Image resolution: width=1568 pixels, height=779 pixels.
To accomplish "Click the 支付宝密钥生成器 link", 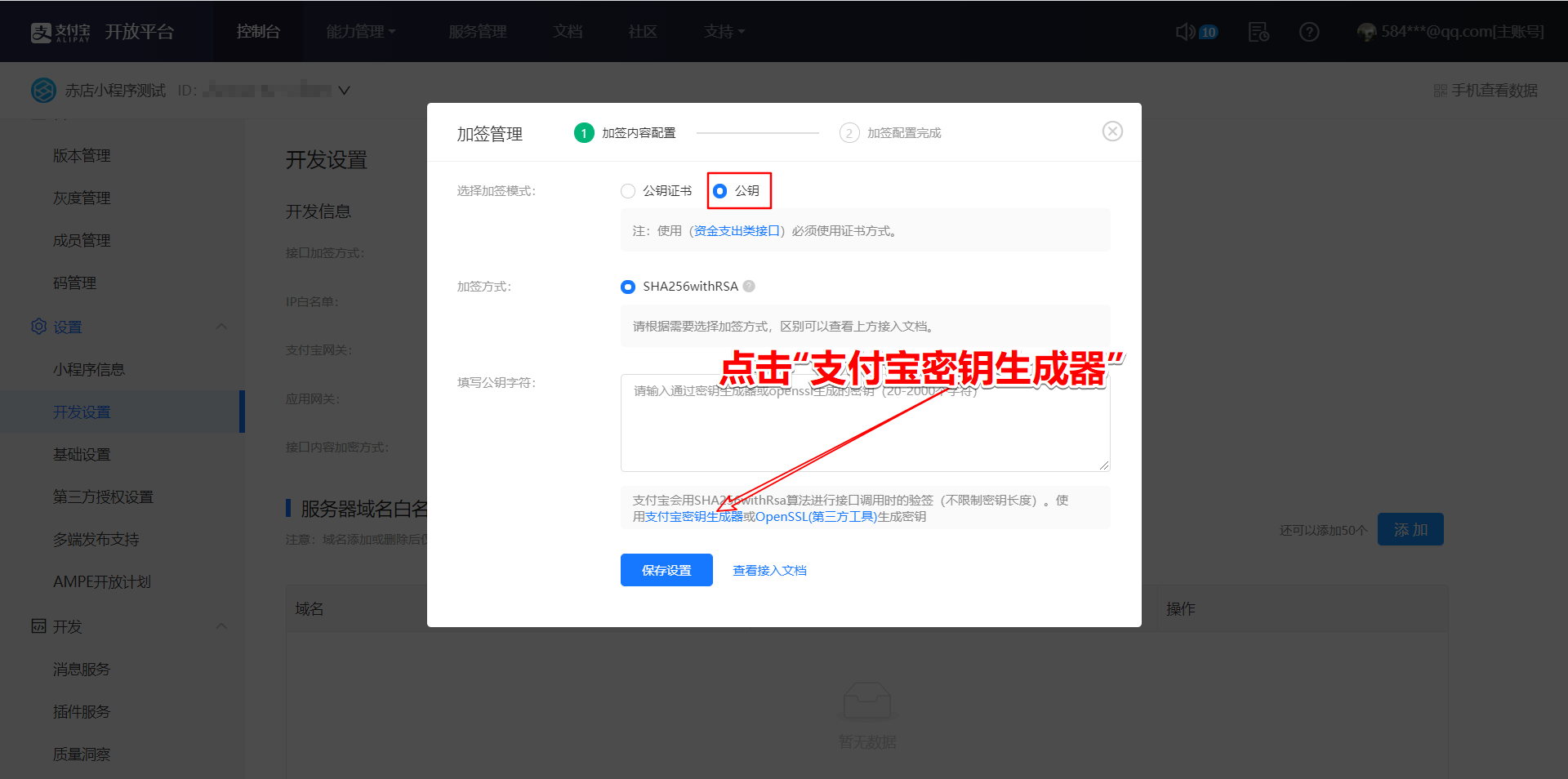I will point(694,517).
